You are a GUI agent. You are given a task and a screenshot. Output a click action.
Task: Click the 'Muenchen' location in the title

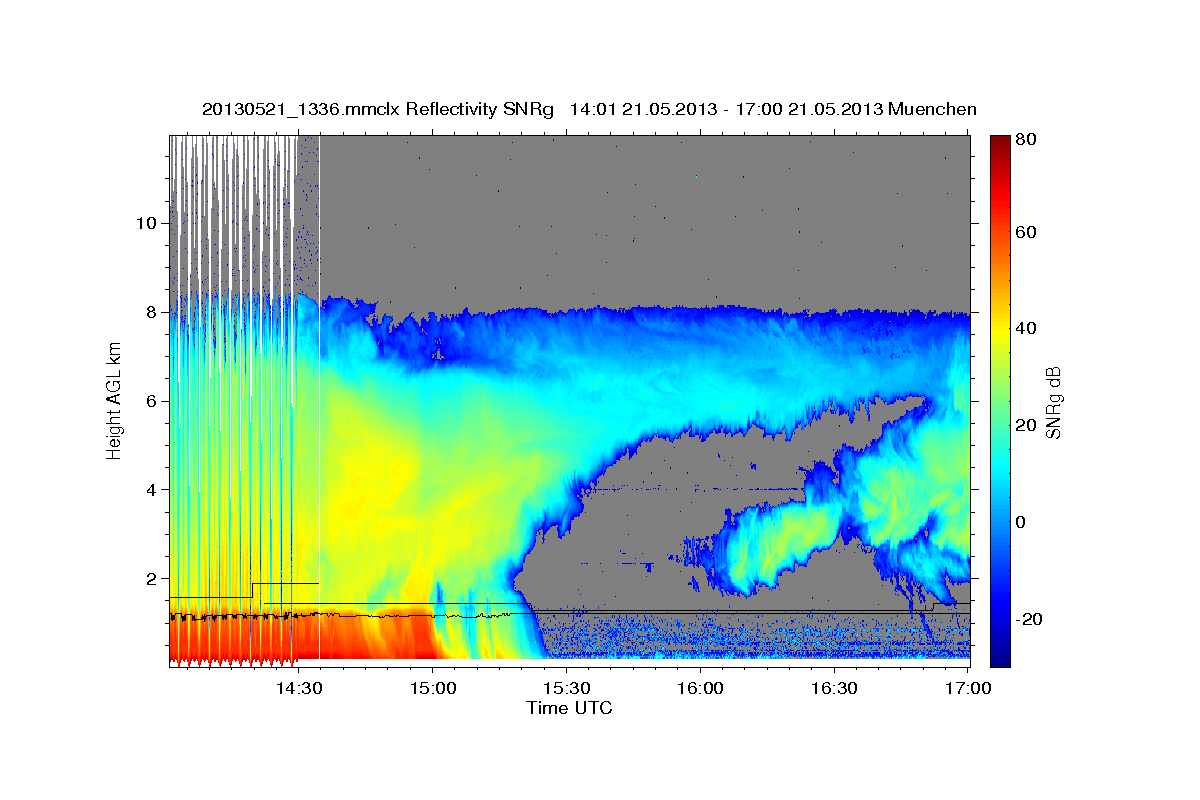click(931, 109)
